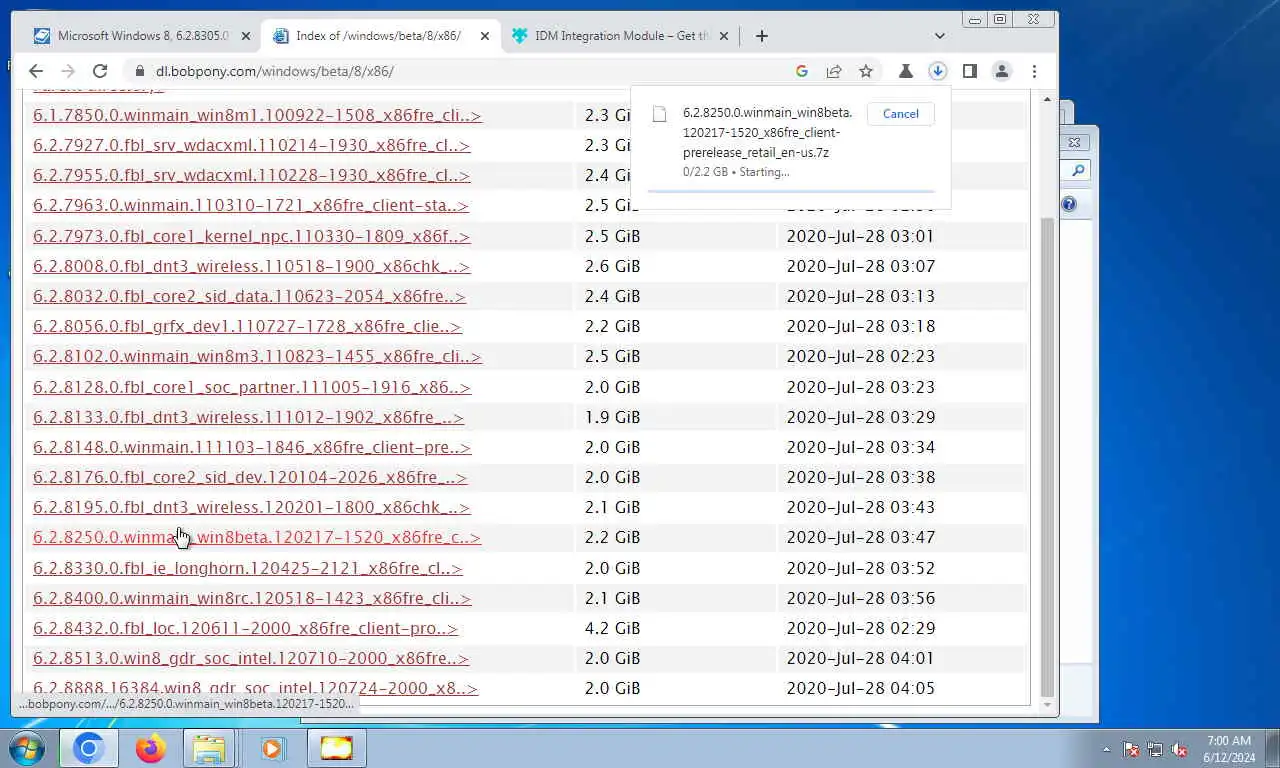The width and height of the screenshot is (1280, 768).
Task: Open 6.2.8133.0.fbl_dnt3_wireless link
Action: pos(248,417)
